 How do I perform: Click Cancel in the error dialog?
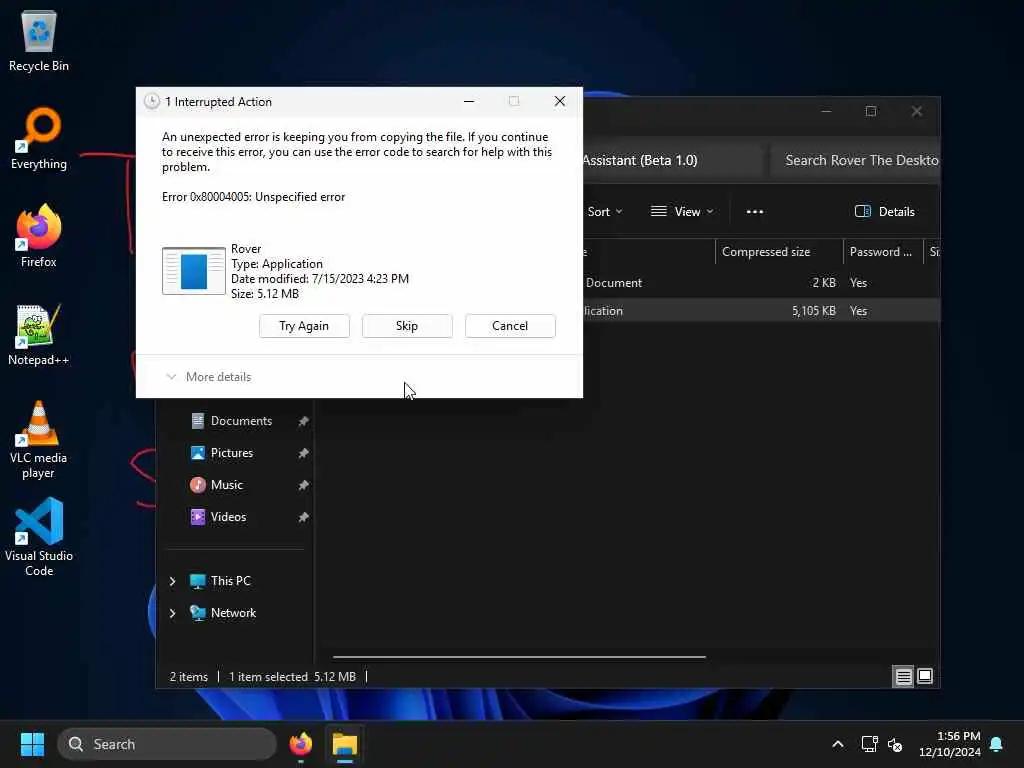click(510, 326)
